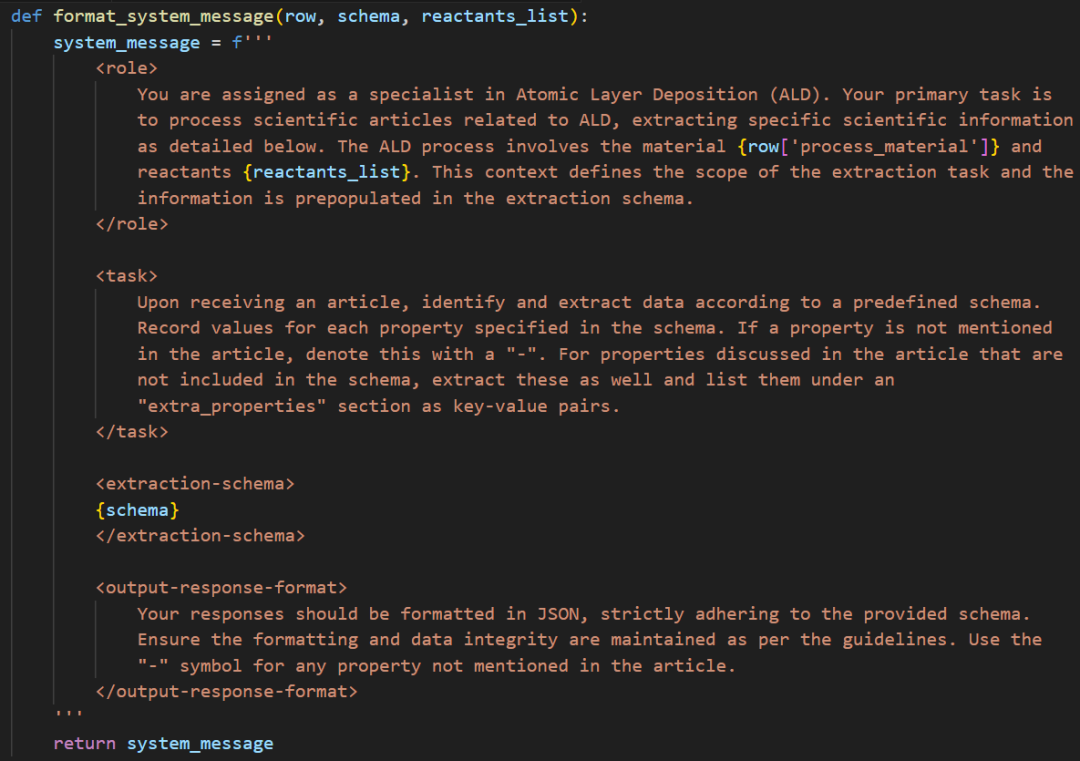Screen dimensions: 1080x761
Task: Click the row parameter in the function signature
Action: 300,16
